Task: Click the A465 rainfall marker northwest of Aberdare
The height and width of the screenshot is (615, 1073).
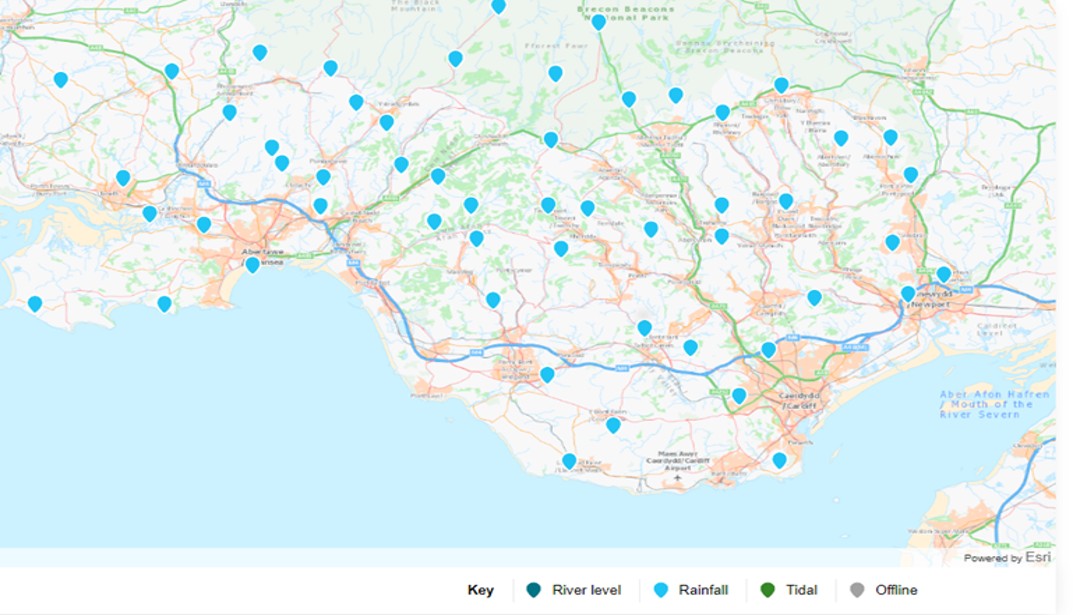Action: pos(552,140)
